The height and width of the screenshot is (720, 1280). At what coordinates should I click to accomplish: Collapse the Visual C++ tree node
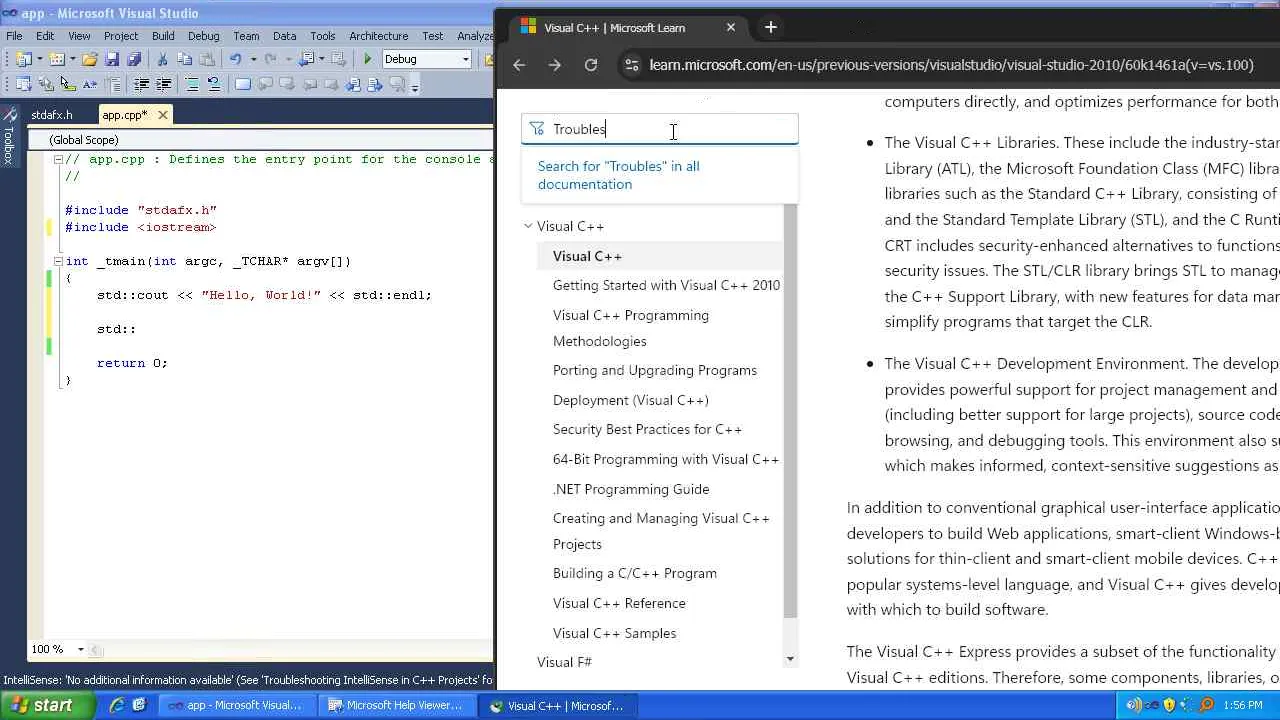coord(528,226)
